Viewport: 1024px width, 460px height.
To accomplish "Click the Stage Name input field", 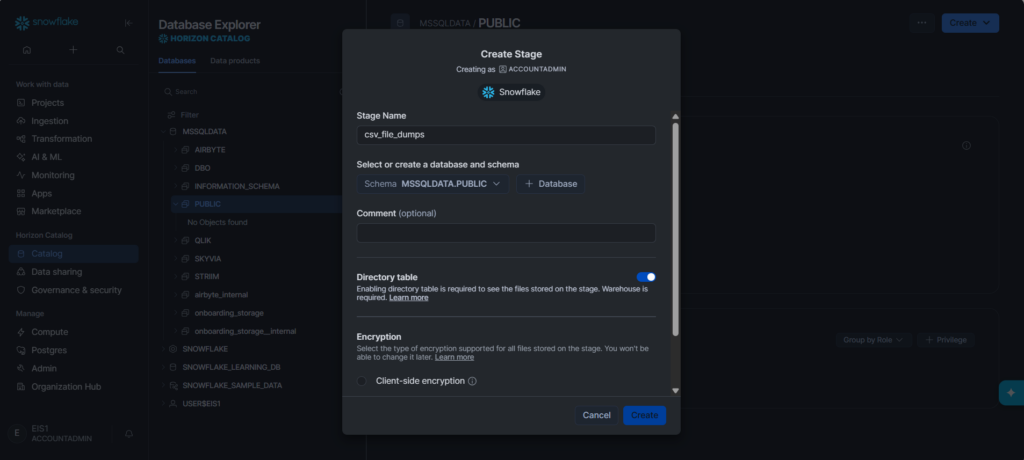I will 506,135.
